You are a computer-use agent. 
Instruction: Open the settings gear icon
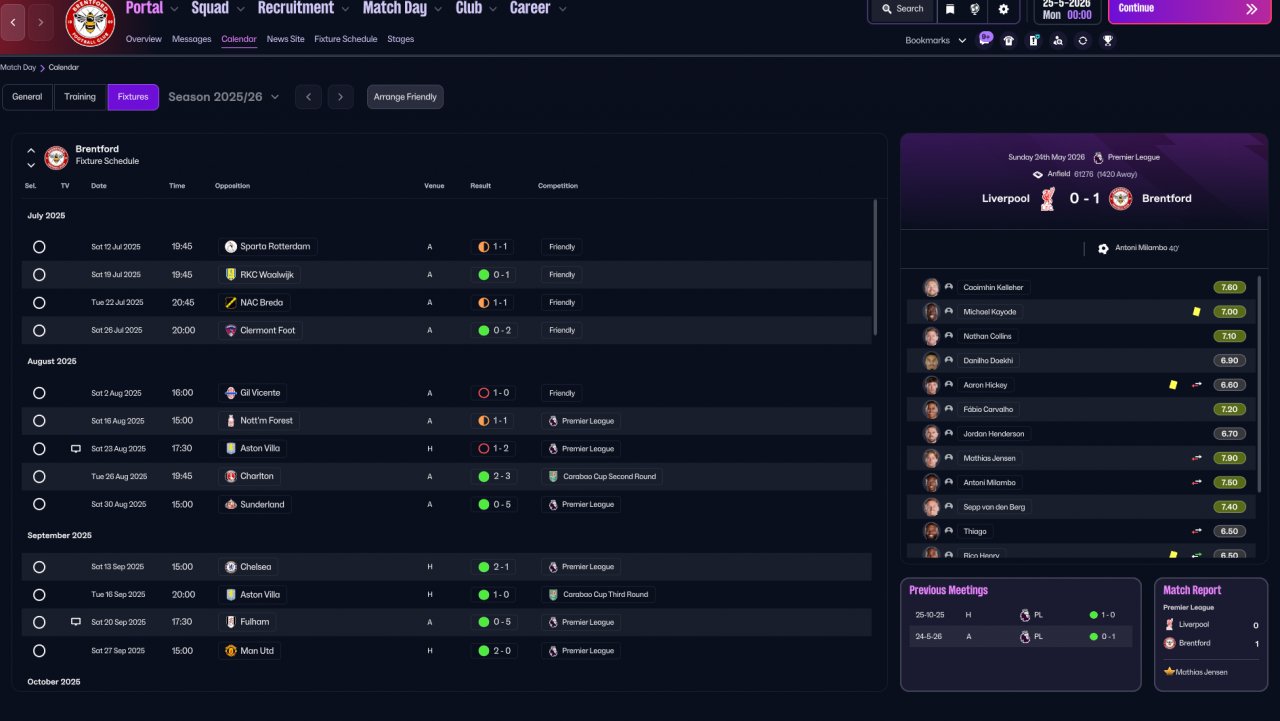coord(1004,9)
